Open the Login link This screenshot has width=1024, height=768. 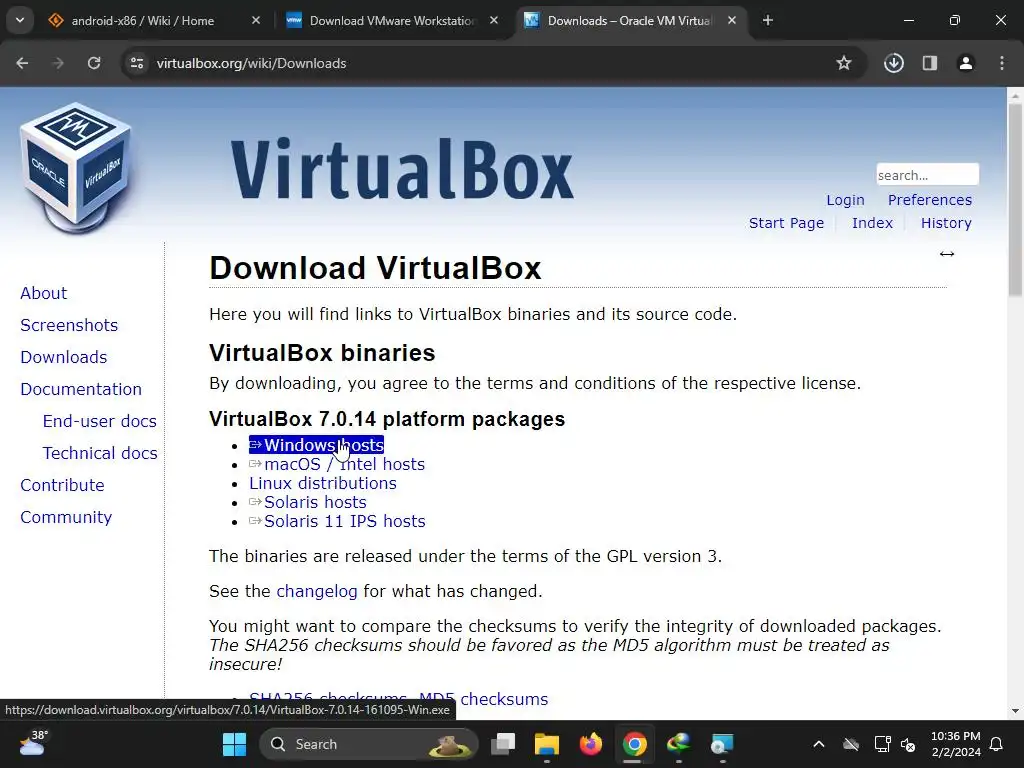click(845, 200)
